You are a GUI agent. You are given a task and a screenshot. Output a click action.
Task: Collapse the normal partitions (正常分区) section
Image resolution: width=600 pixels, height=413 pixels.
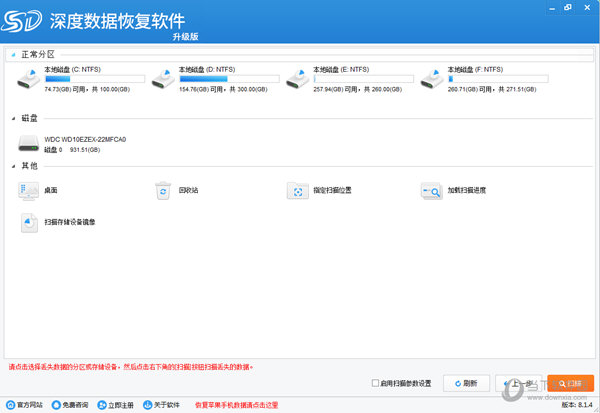13,55
